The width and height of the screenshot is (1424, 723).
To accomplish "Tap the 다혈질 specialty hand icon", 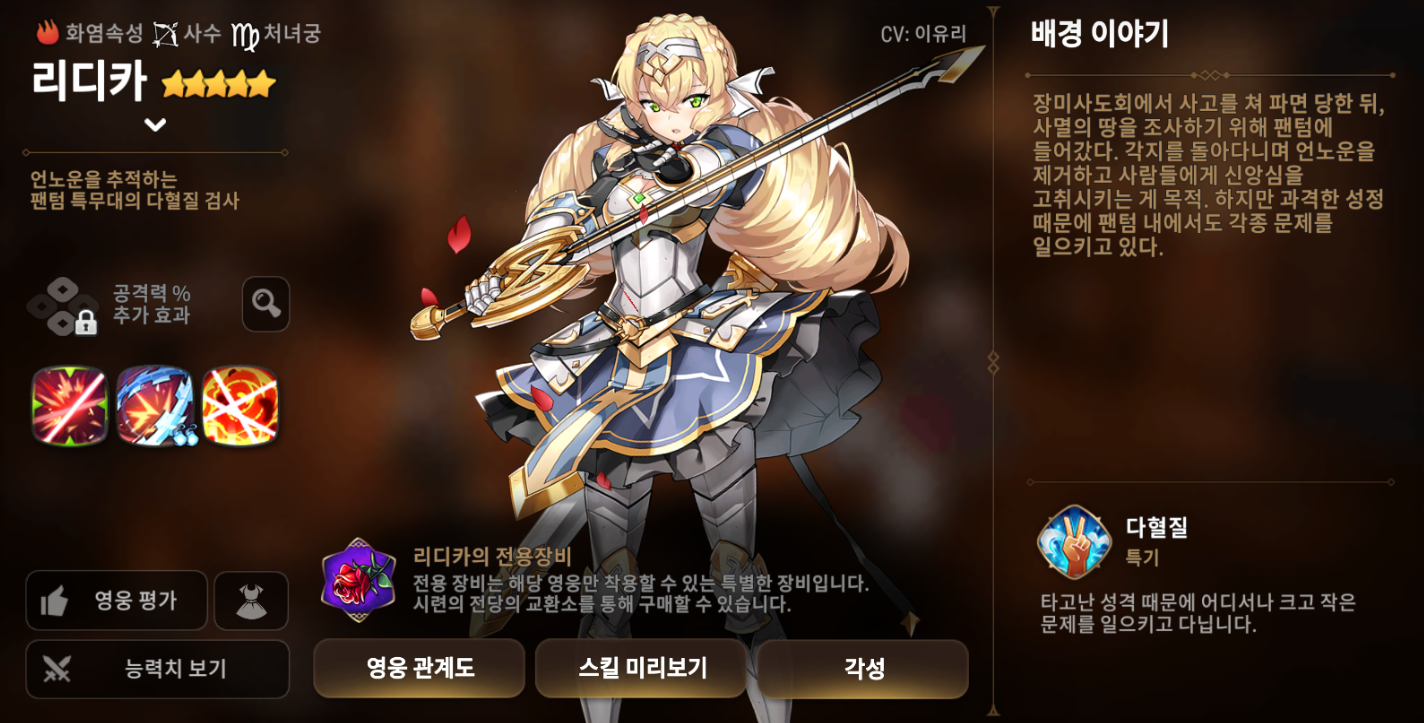I will 1074,542.
